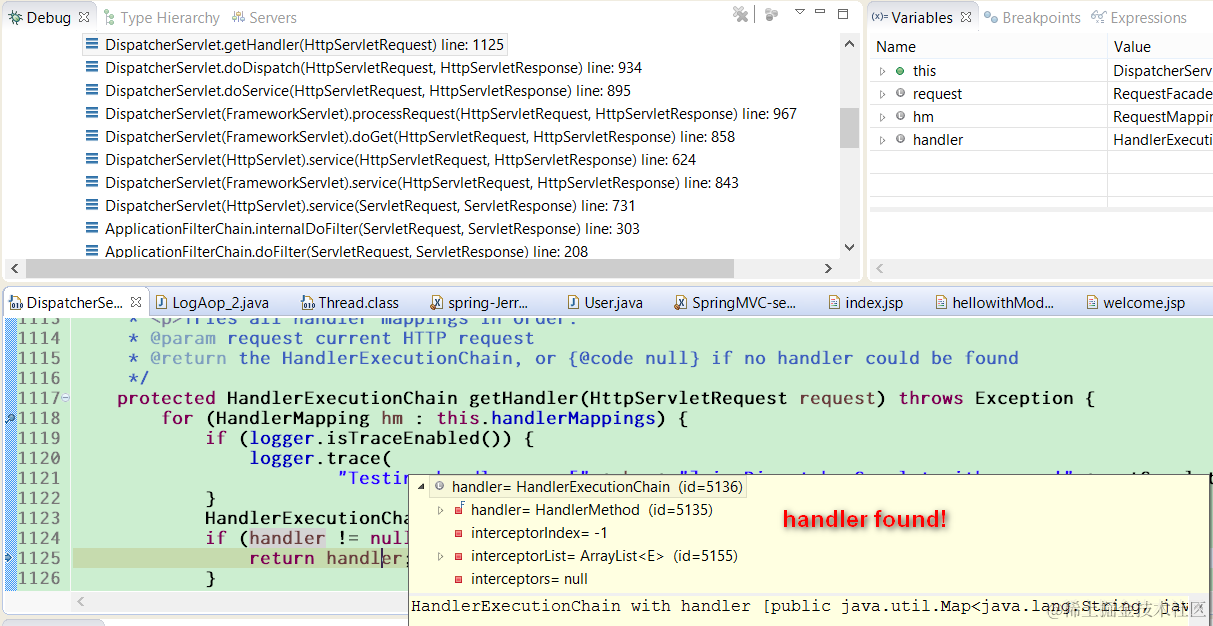Expand the 'request' variable

[882, 94]
